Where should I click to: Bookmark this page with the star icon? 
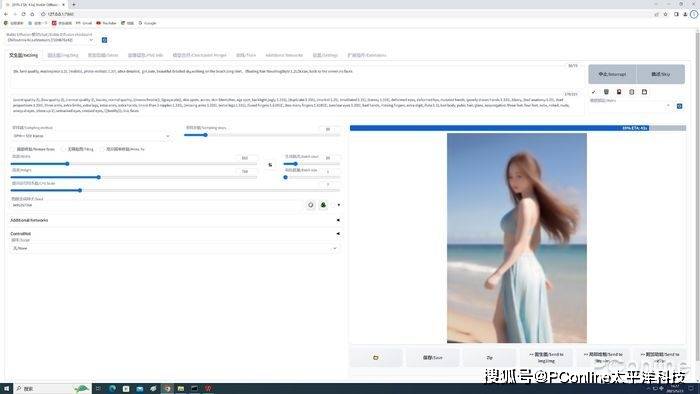pos(665,14)
